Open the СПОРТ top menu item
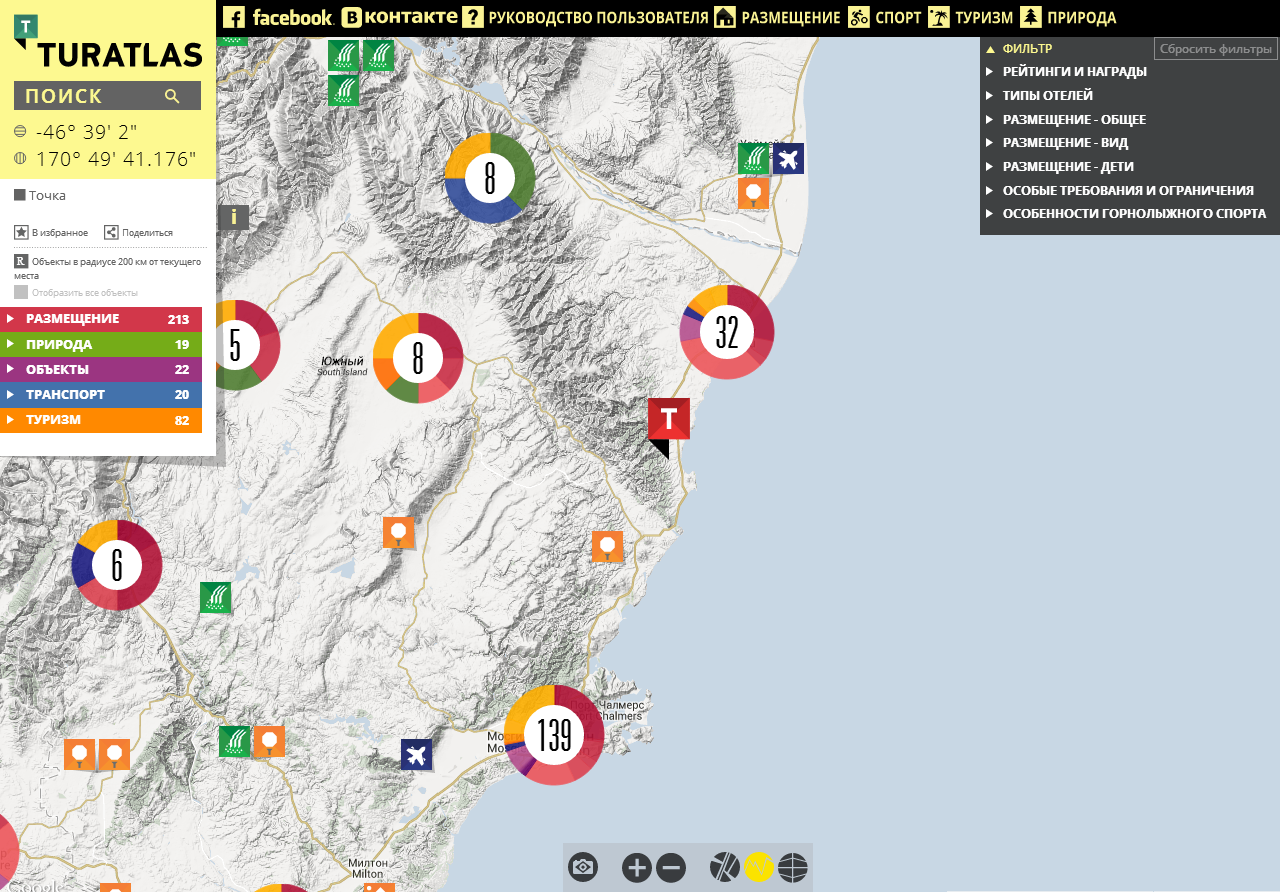 click(885, 17)
